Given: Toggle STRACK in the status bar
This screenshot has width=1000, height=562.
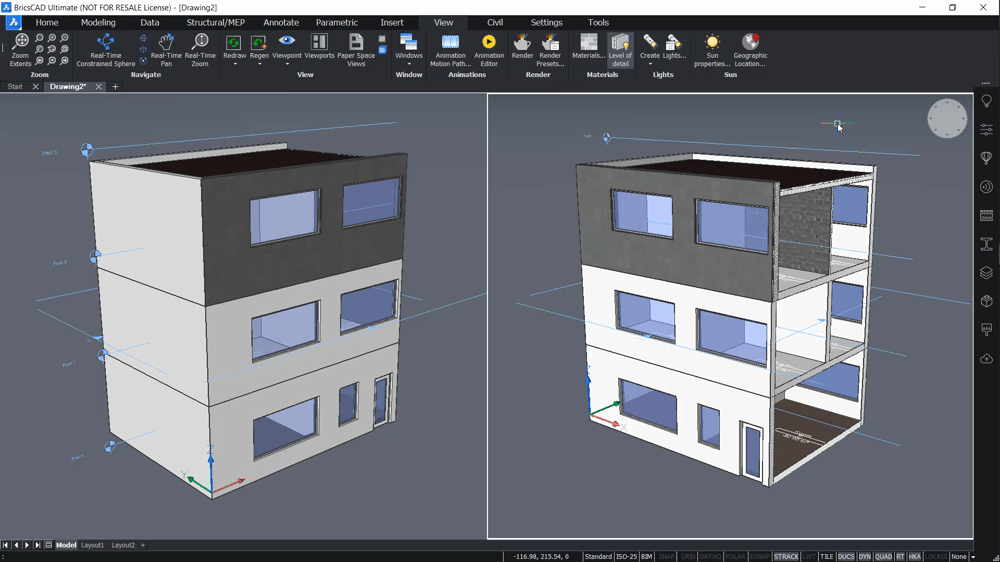Looking at the screenshot, I should (x=786, y=557).
